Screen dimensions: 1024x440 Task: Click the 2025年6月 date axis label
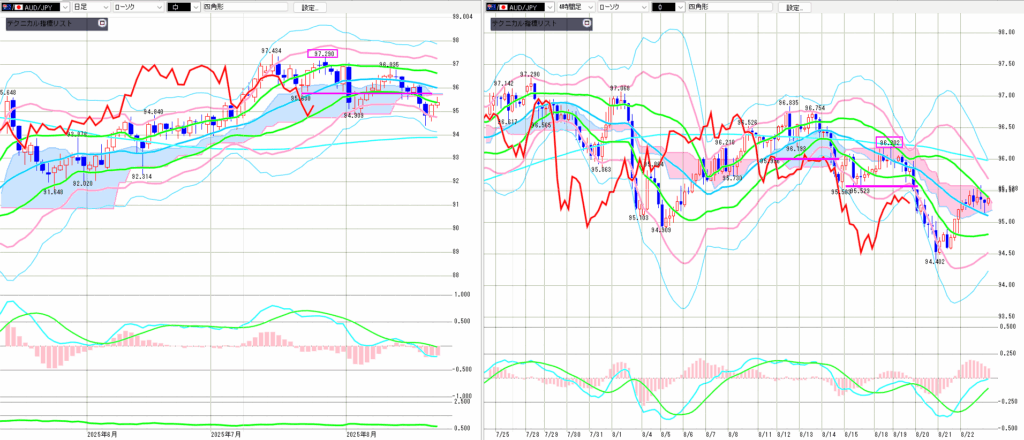tap(102, 433)
